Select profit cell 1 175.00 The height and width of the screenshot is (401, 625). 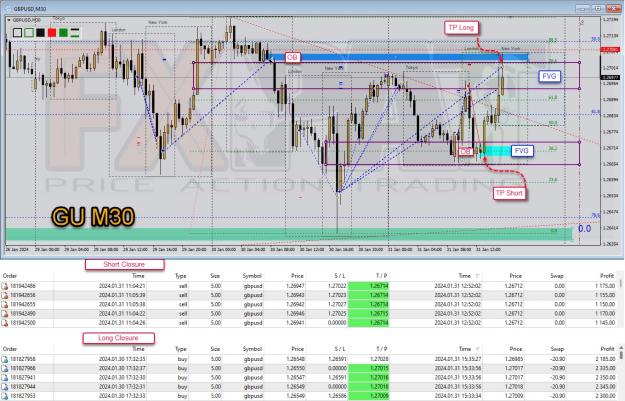605,286
